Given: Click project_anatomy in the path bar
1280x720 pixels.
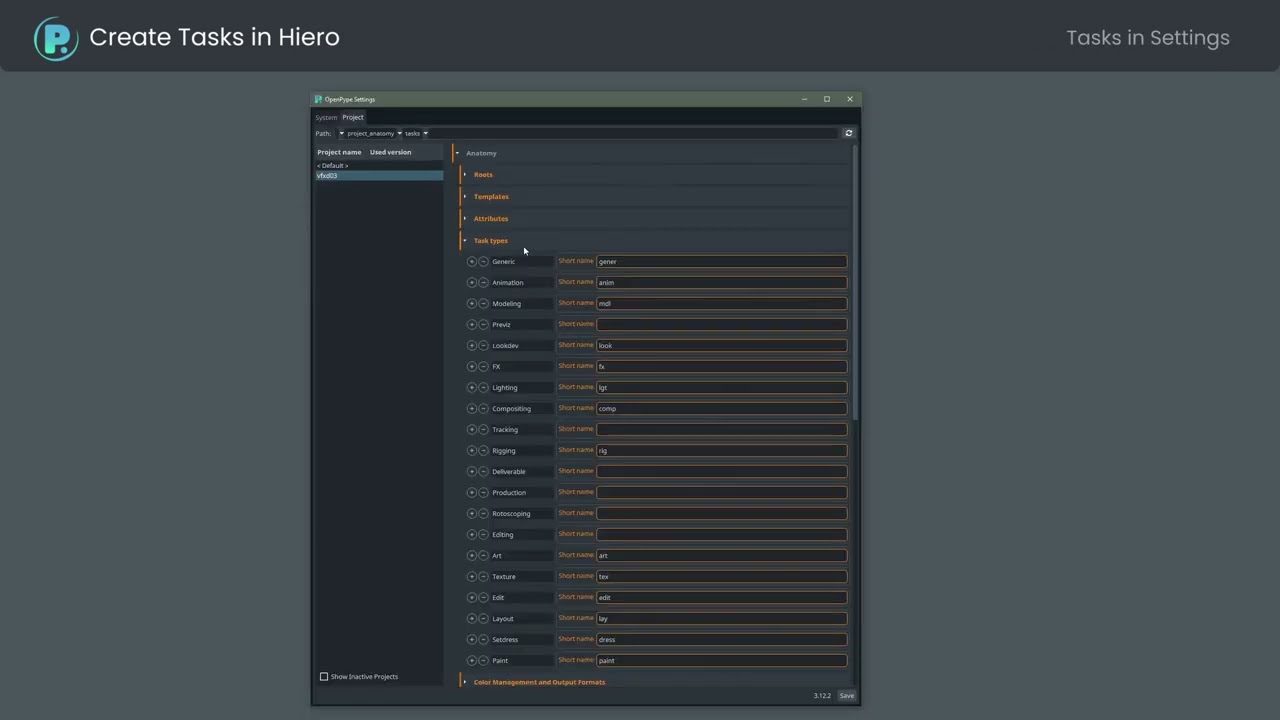Looking at the screenshot, I should coord(370,133).
